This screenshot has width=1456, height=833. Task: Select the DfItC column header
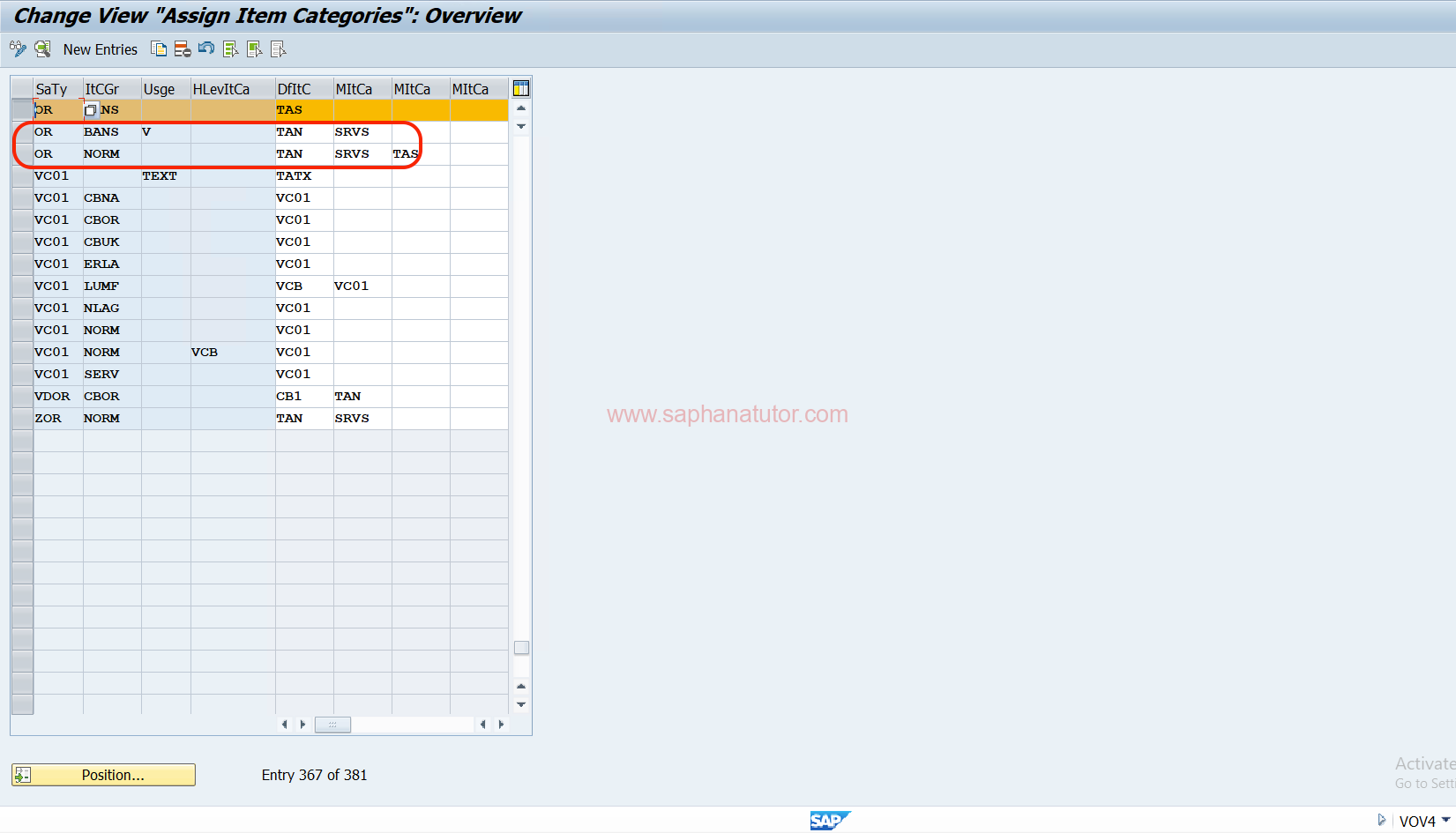click(304, 89)
